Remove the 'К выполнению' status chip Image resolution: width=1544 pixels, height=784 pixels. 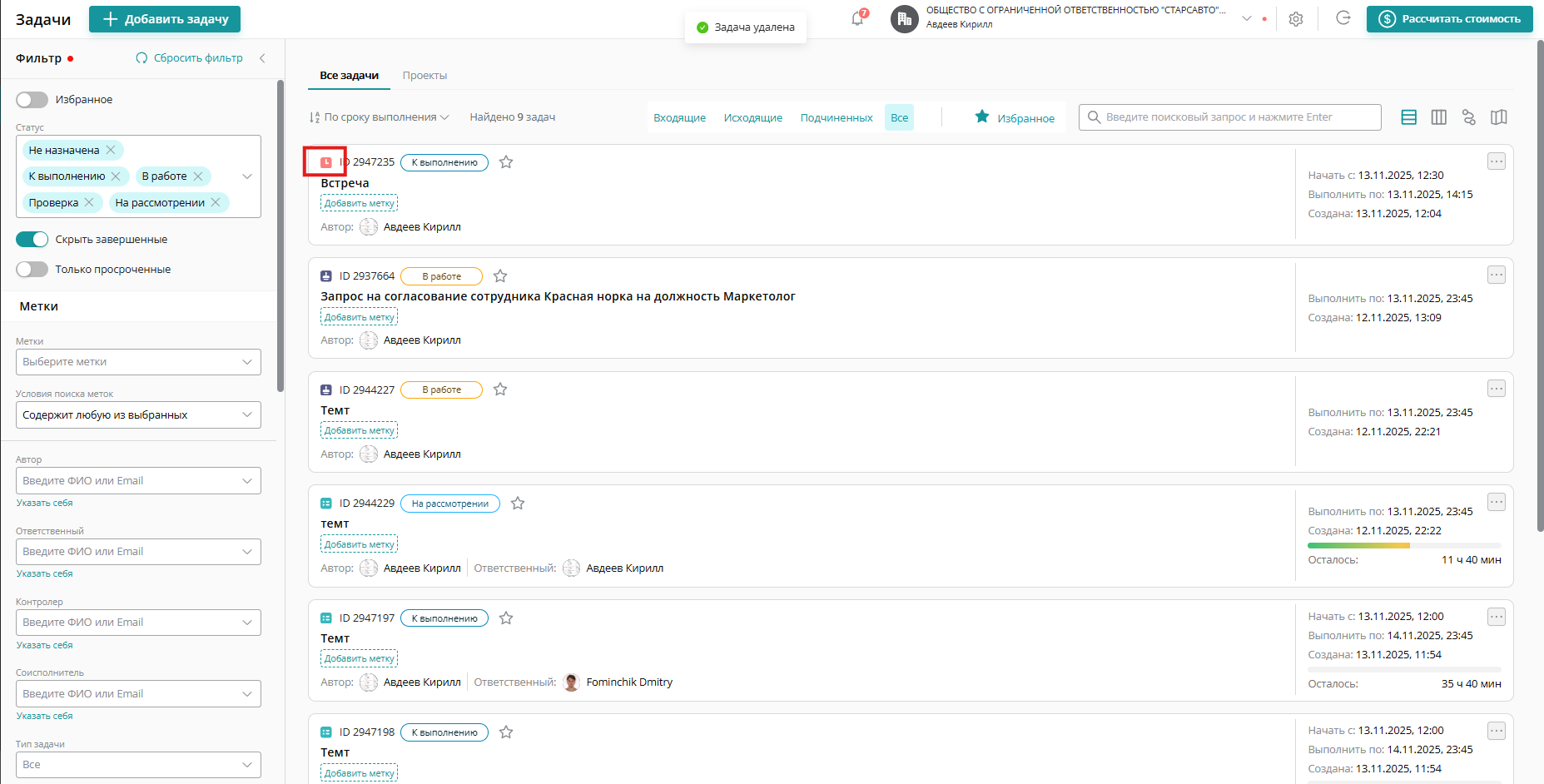[x=116, y=176]
